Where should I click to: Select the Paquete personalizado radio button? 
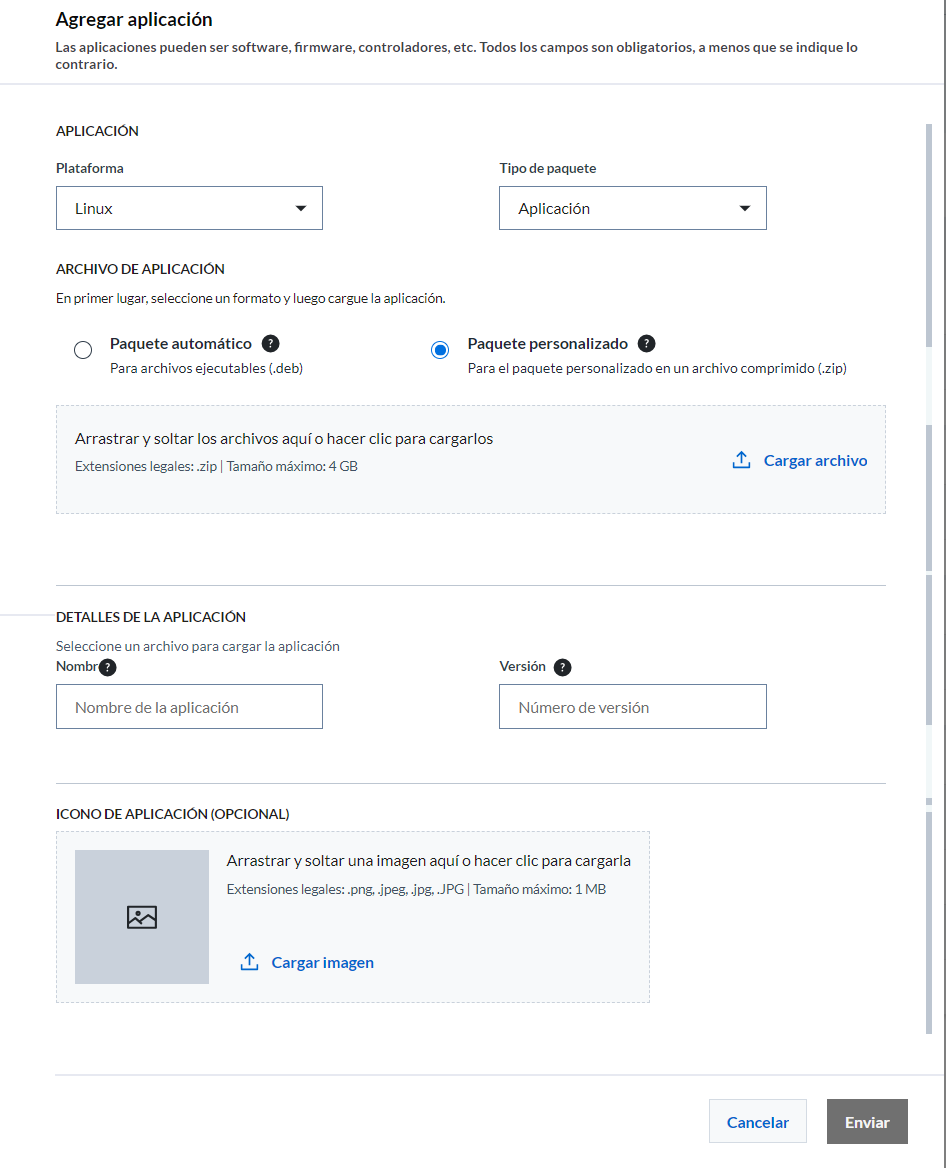coord(440,349)
